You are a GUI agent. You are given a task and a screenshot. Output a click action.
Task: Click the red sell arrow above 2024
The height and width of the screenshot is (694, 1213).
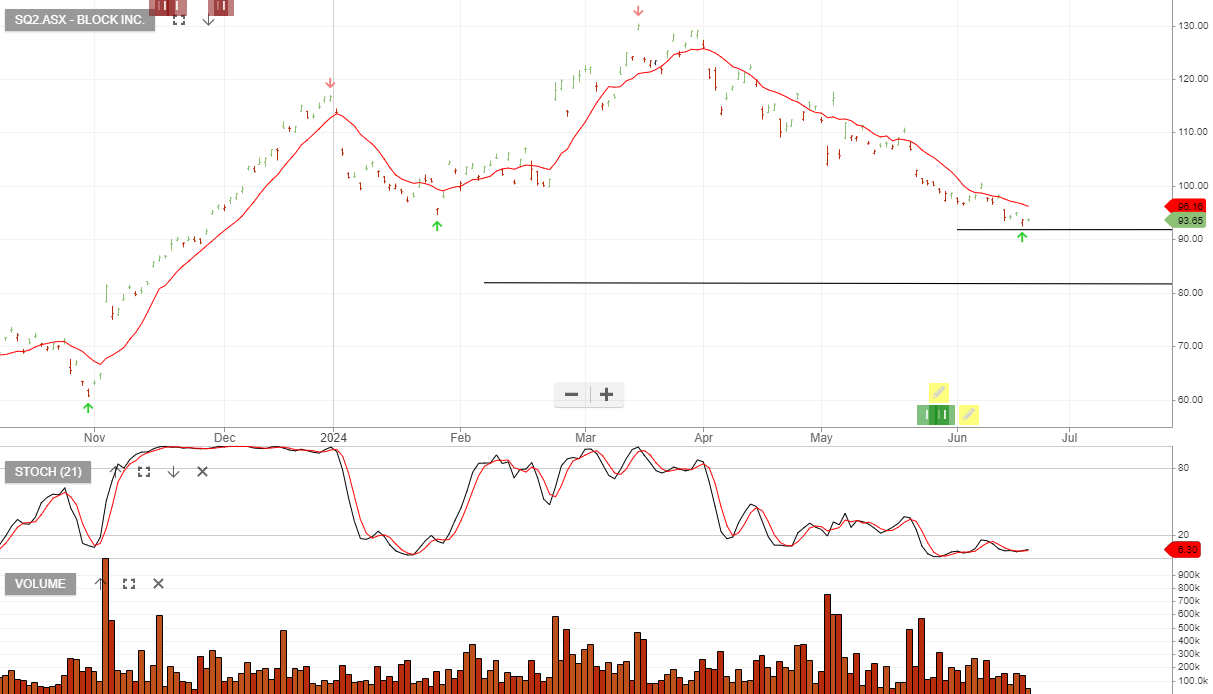331,84
